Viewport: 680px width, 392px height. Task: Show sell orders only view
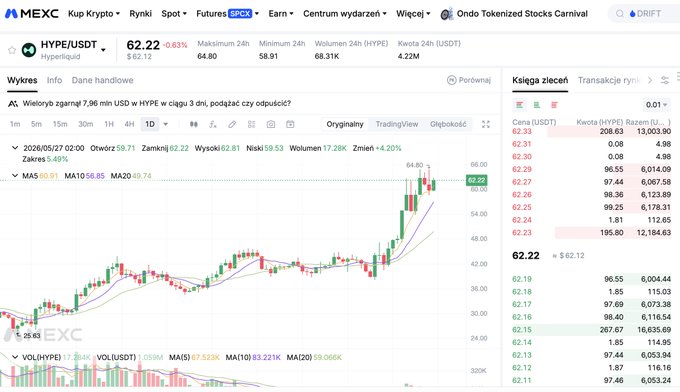tap(554, 105)
